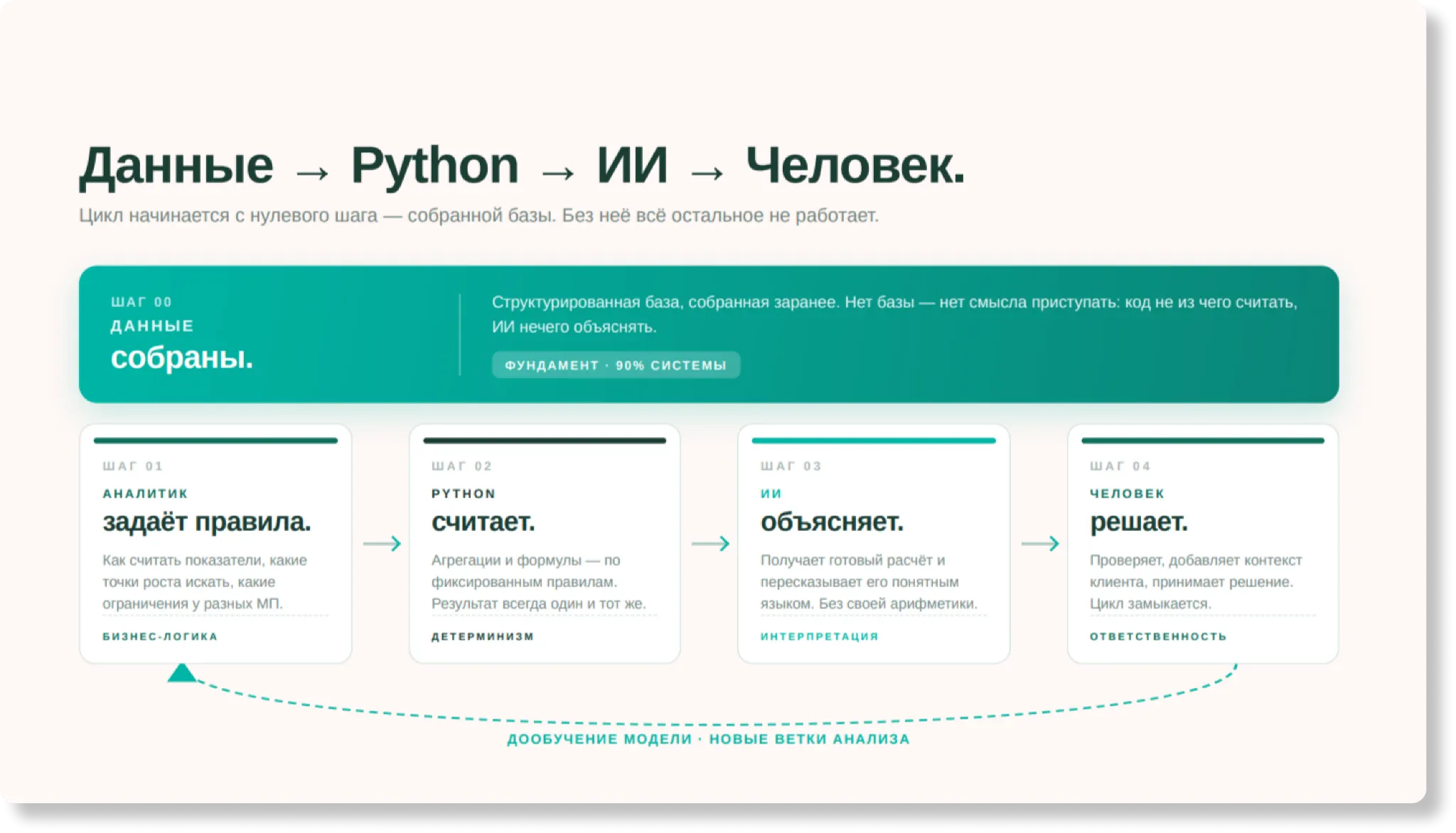Click the caption "ДООБУЧЕНИЕ МОДЕЛИ · НОВЫЕ ВЕТКИ АНАЛИЗА"
Screen dimensions: 1456x833
[x=709, y=739]
